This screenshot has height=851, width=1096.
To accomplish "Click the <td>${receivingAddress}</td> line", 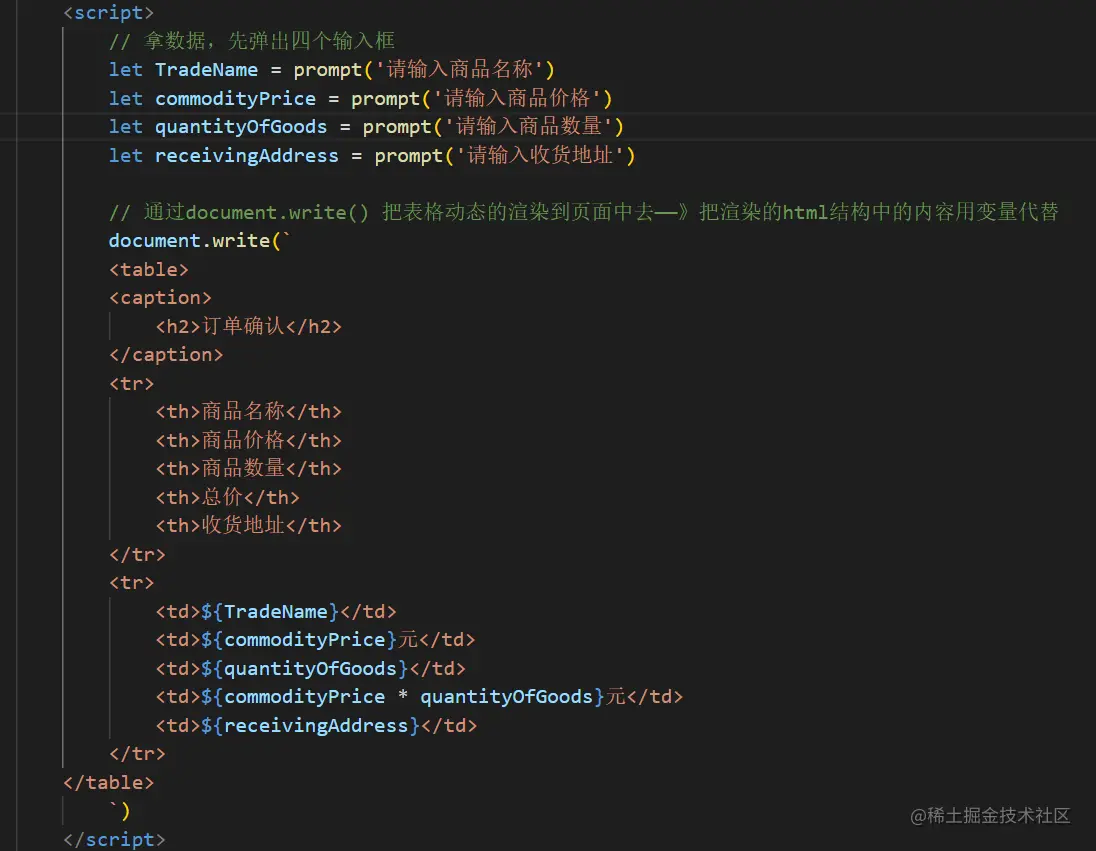I will (x=316, y=726).
